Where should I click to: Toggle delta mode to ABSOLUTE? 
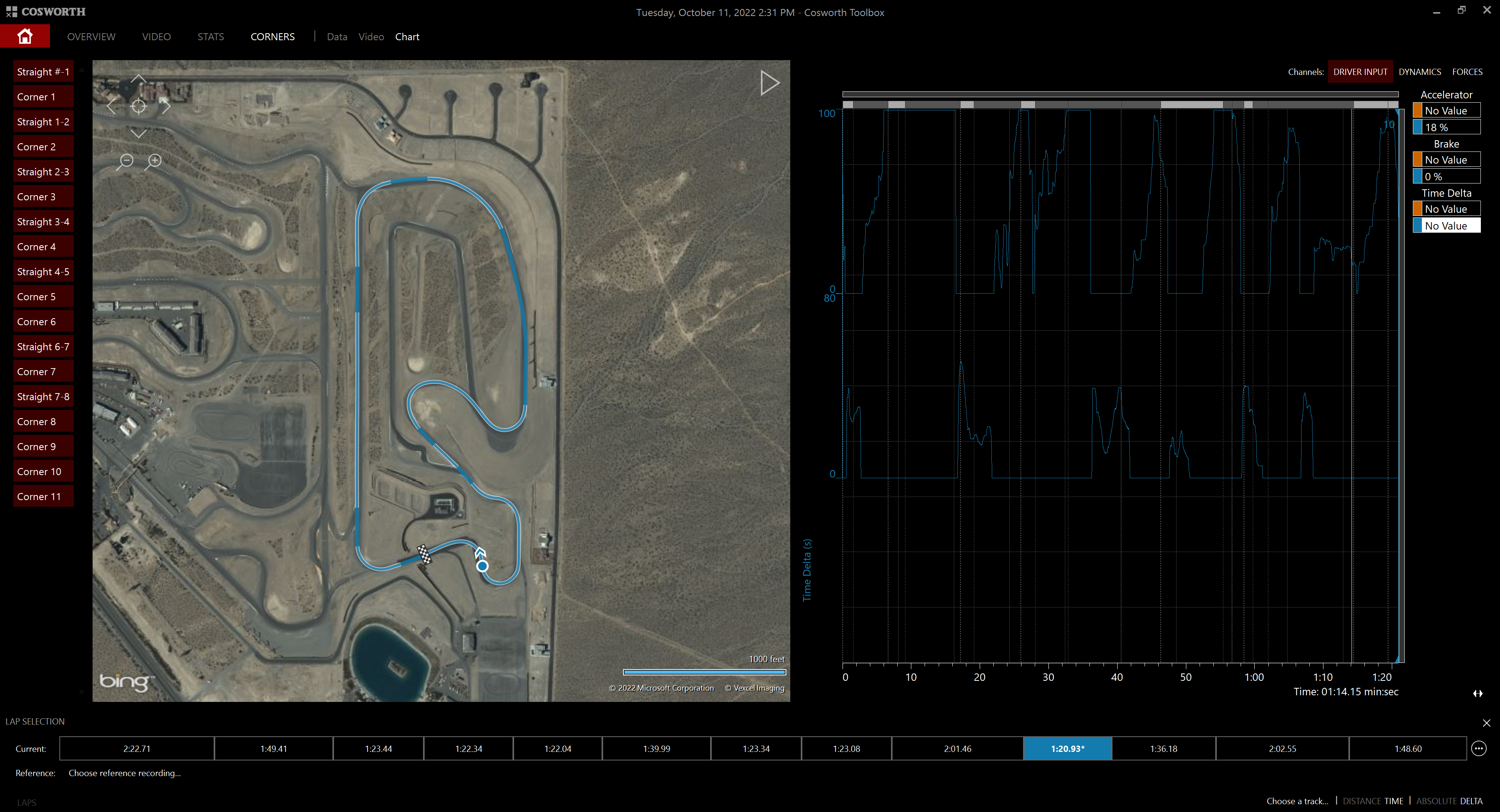[1437, 801]
